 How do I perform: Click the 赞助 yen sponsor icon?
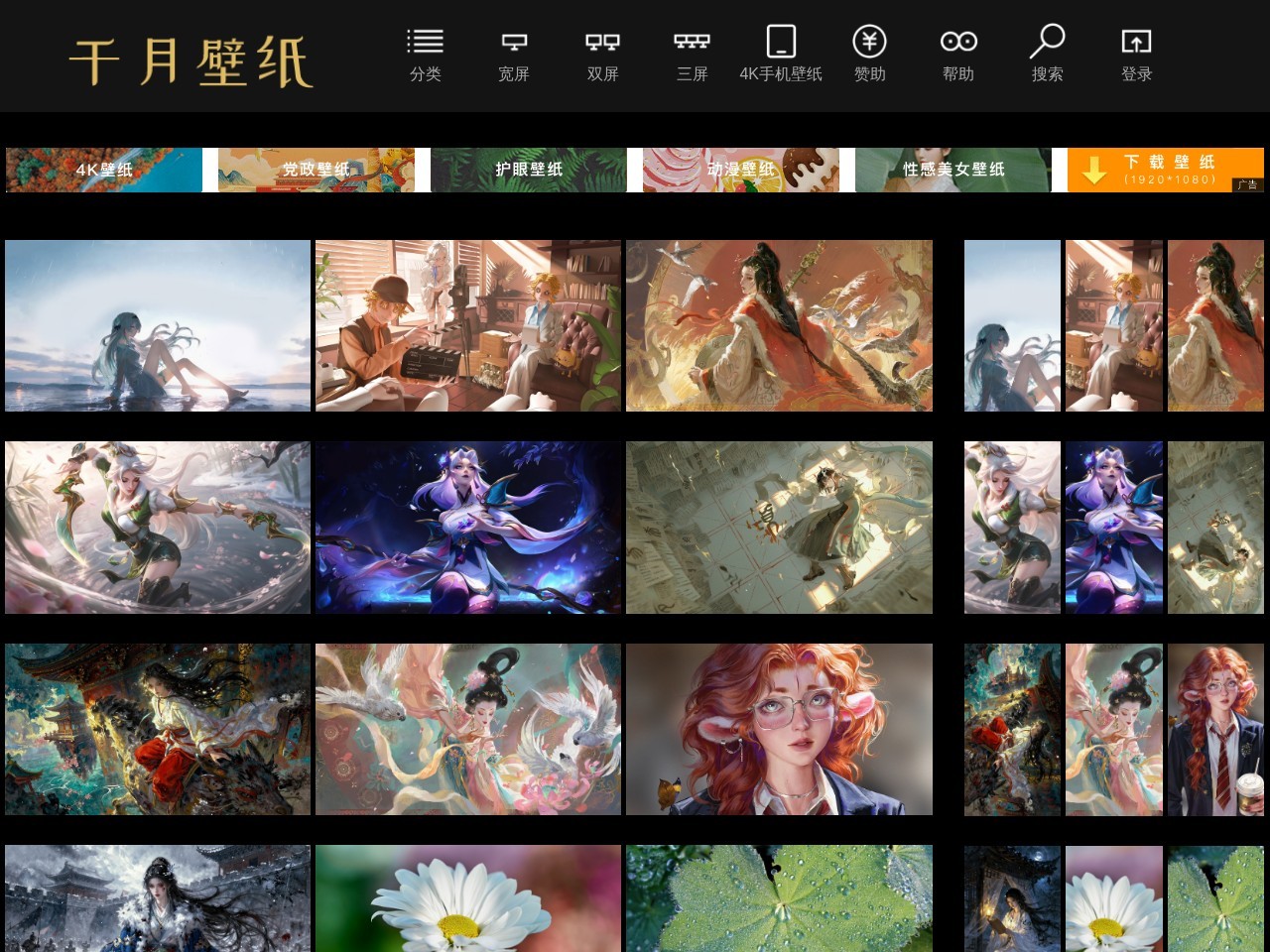869,42
